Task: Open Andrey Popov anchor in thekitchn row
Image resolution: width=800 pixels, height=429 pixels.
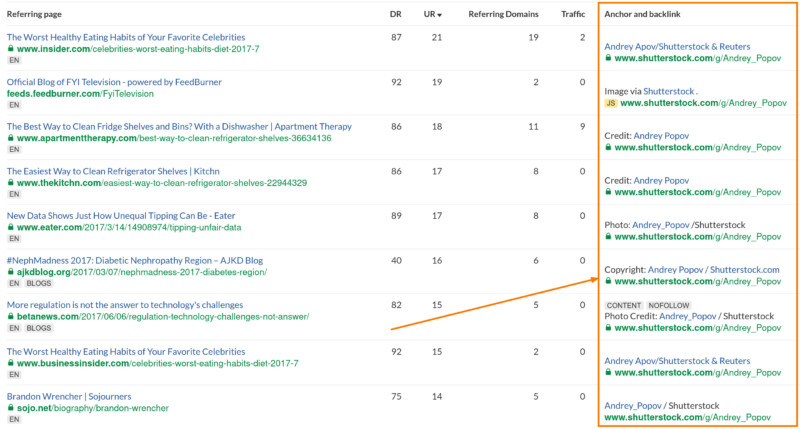Action: [x=661, y=181]
